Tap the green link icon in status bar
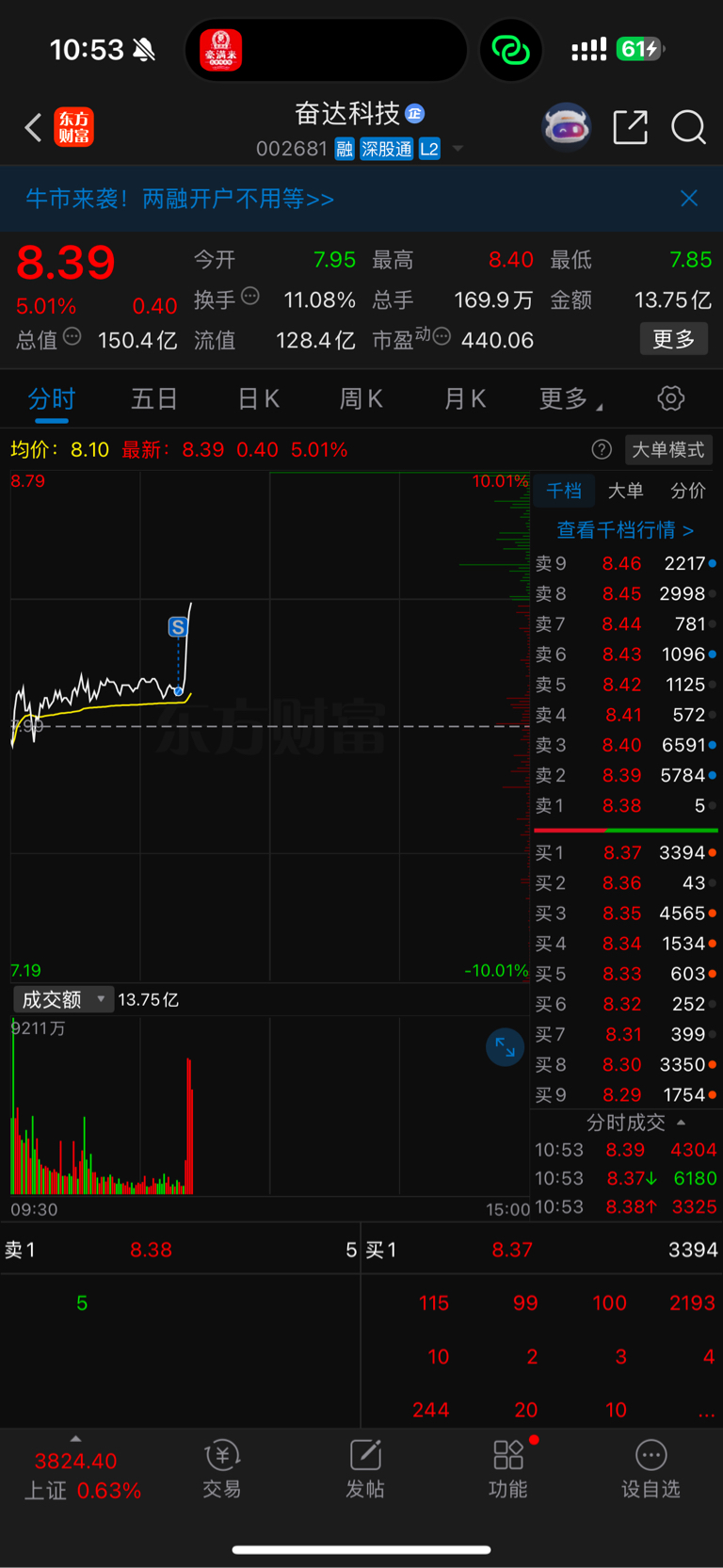This screenshot has width=723, height=1568. 511,50
